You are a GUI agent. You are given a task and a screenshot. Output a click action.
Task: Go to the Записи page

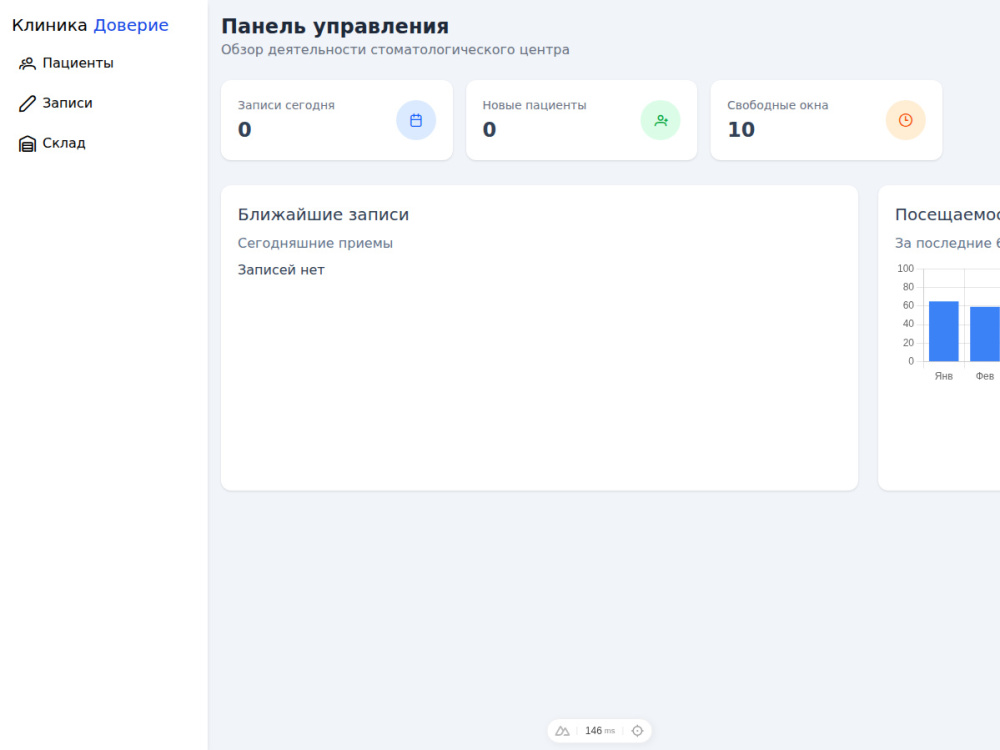pyautogui.click(x=55, y=103)
